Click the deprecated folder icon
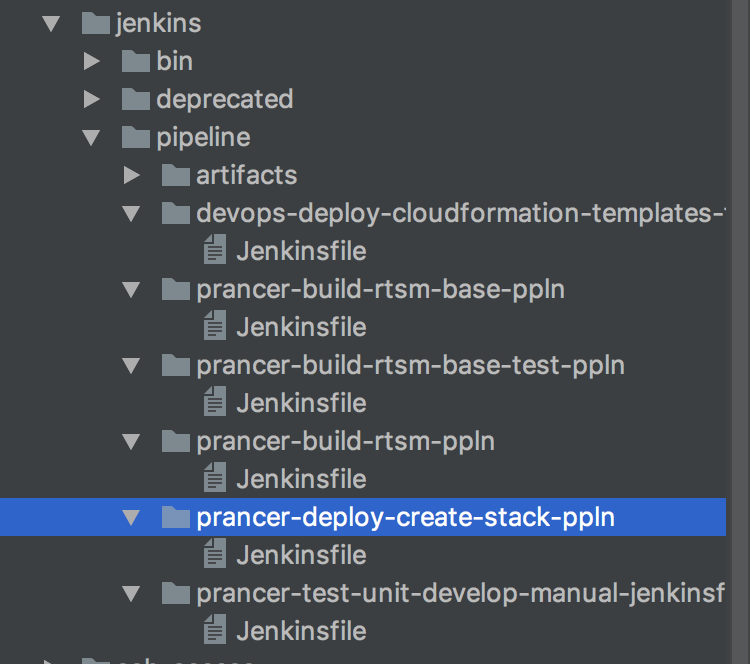 [135, 99]
